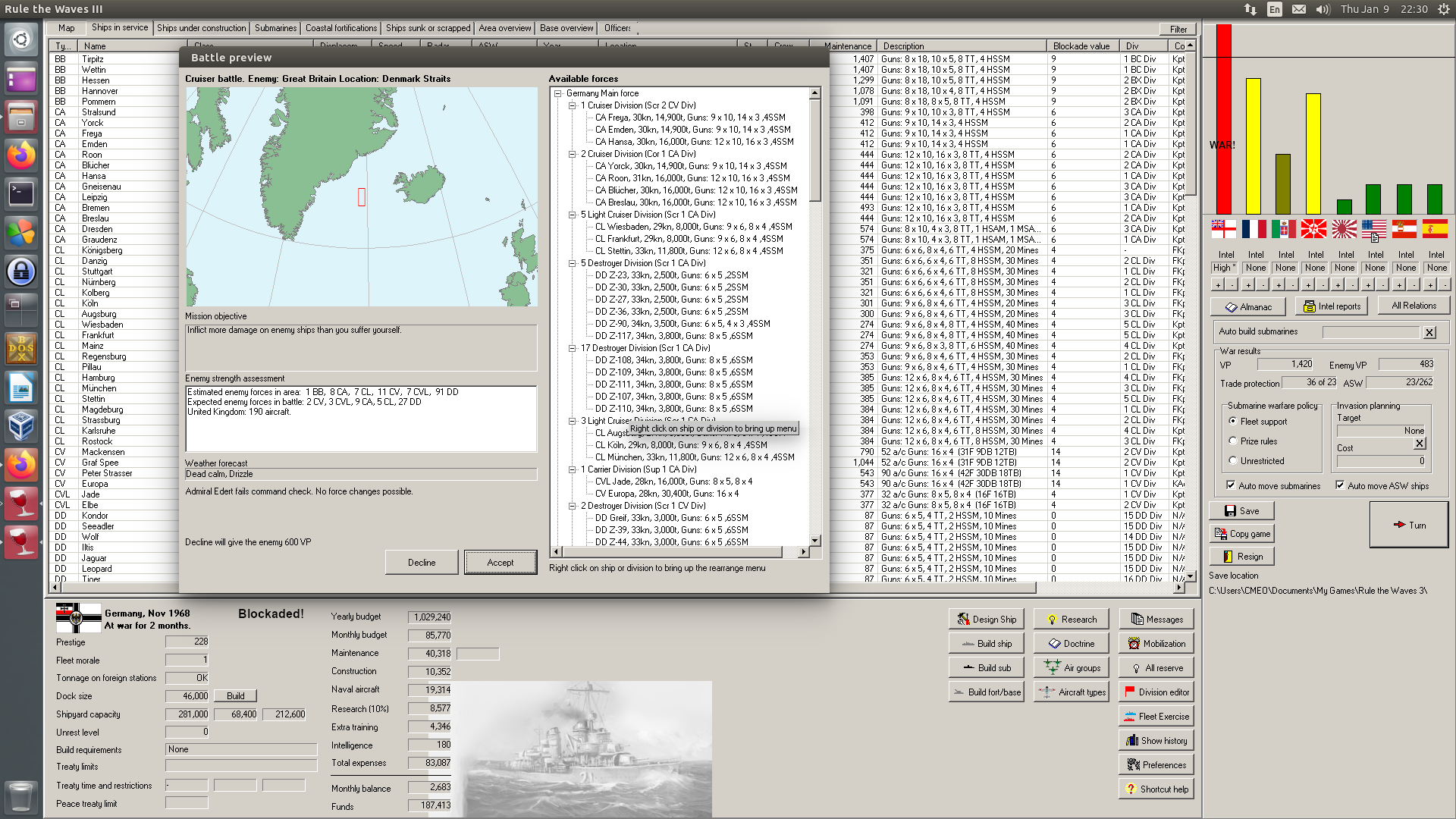
Task: Collapse 5 Destroyer Division node
Action: (x=573, y=263)
